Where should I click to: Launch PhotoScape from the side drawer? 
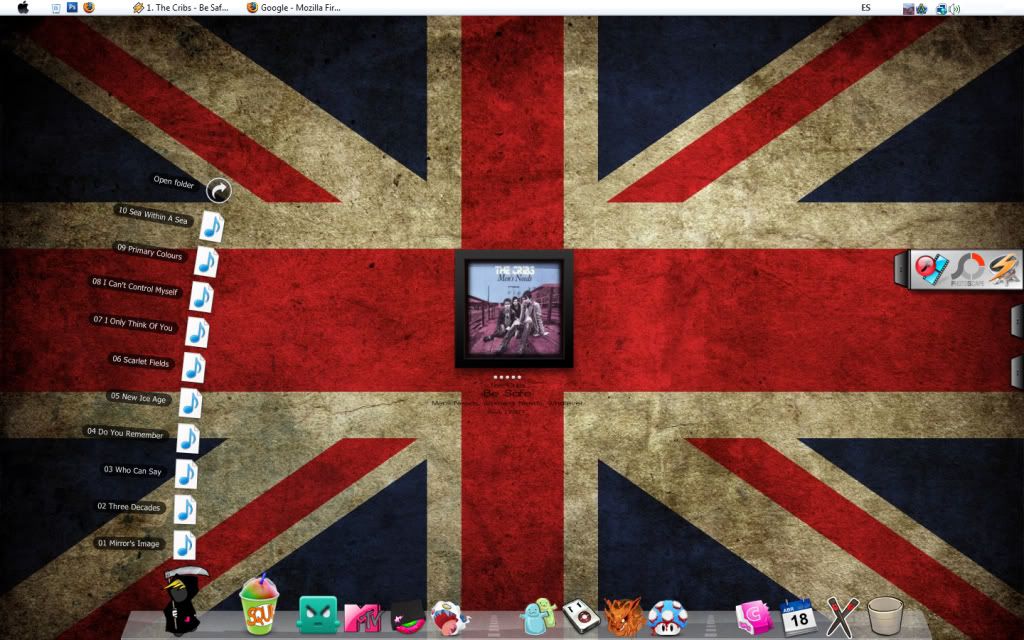click(x=968, y=270)
